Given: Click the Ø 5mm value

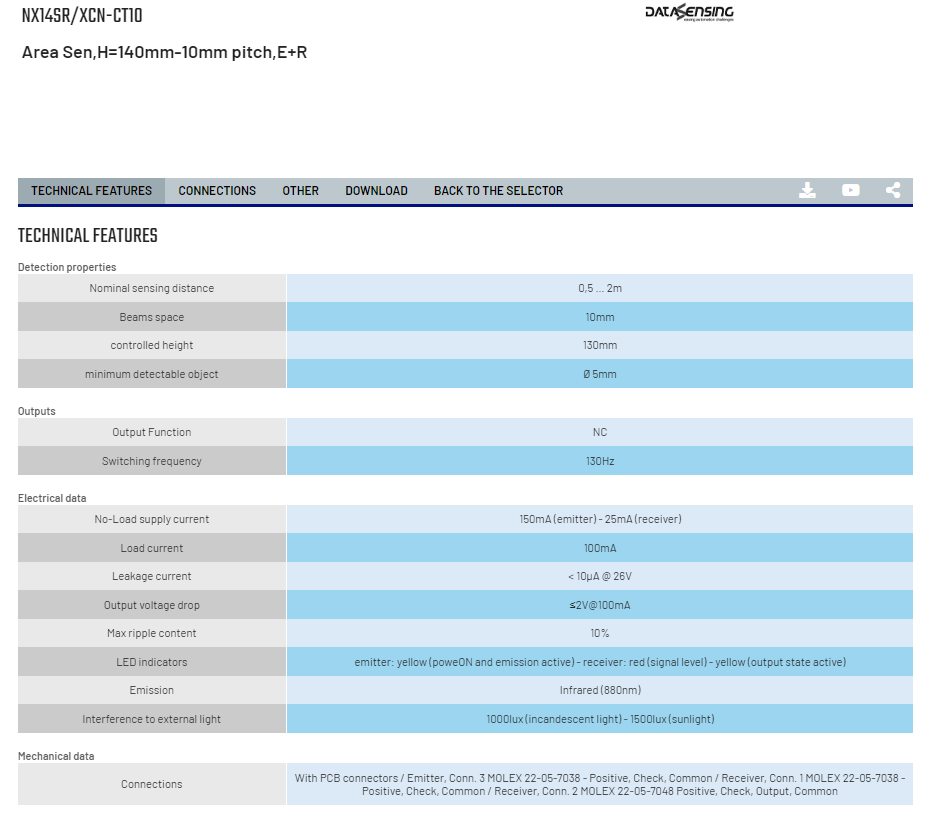Looking at the screenshot, I should 600,374.
